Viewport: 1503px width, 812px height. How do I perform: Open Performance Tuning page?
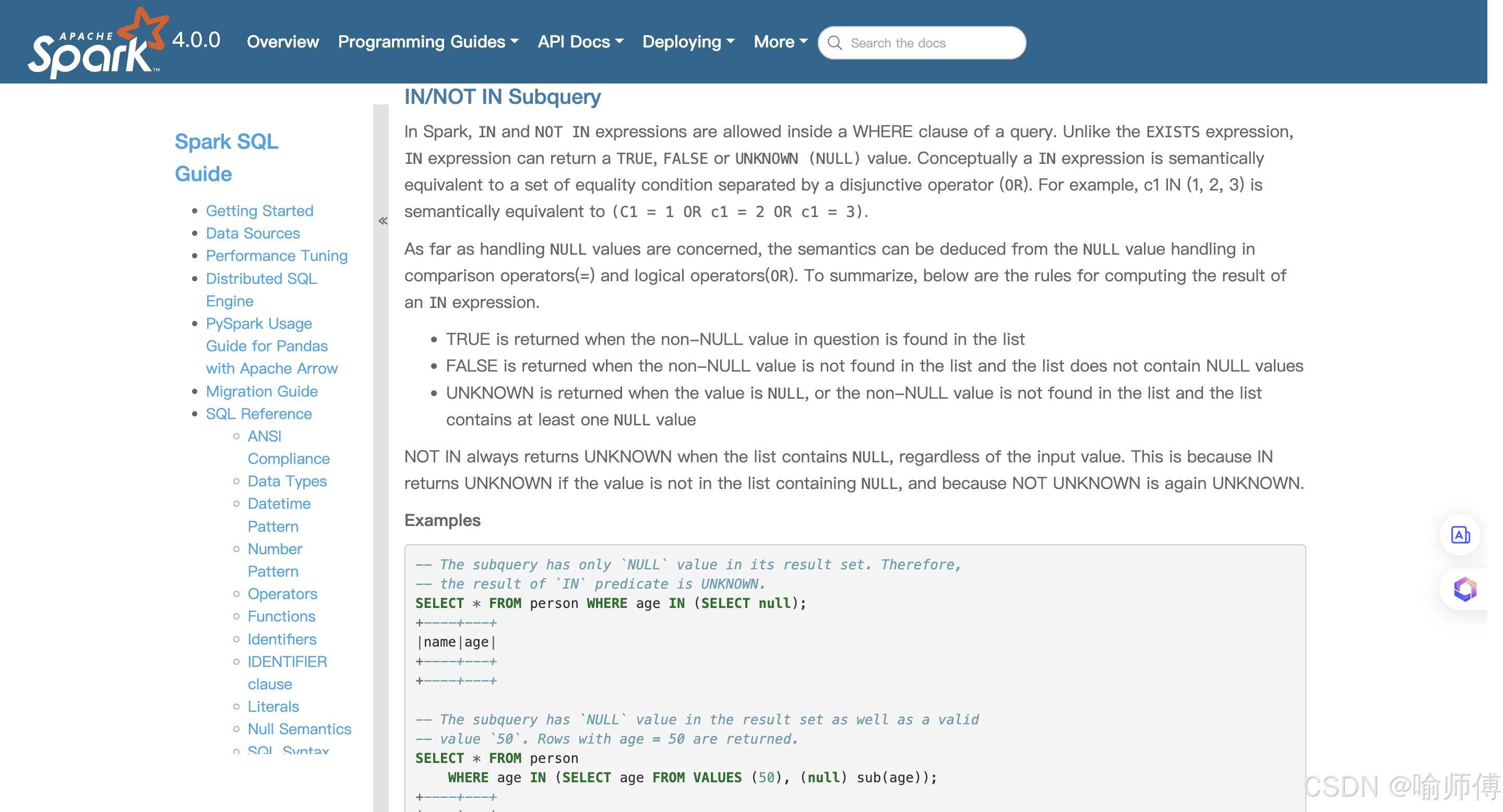point(277,256)
